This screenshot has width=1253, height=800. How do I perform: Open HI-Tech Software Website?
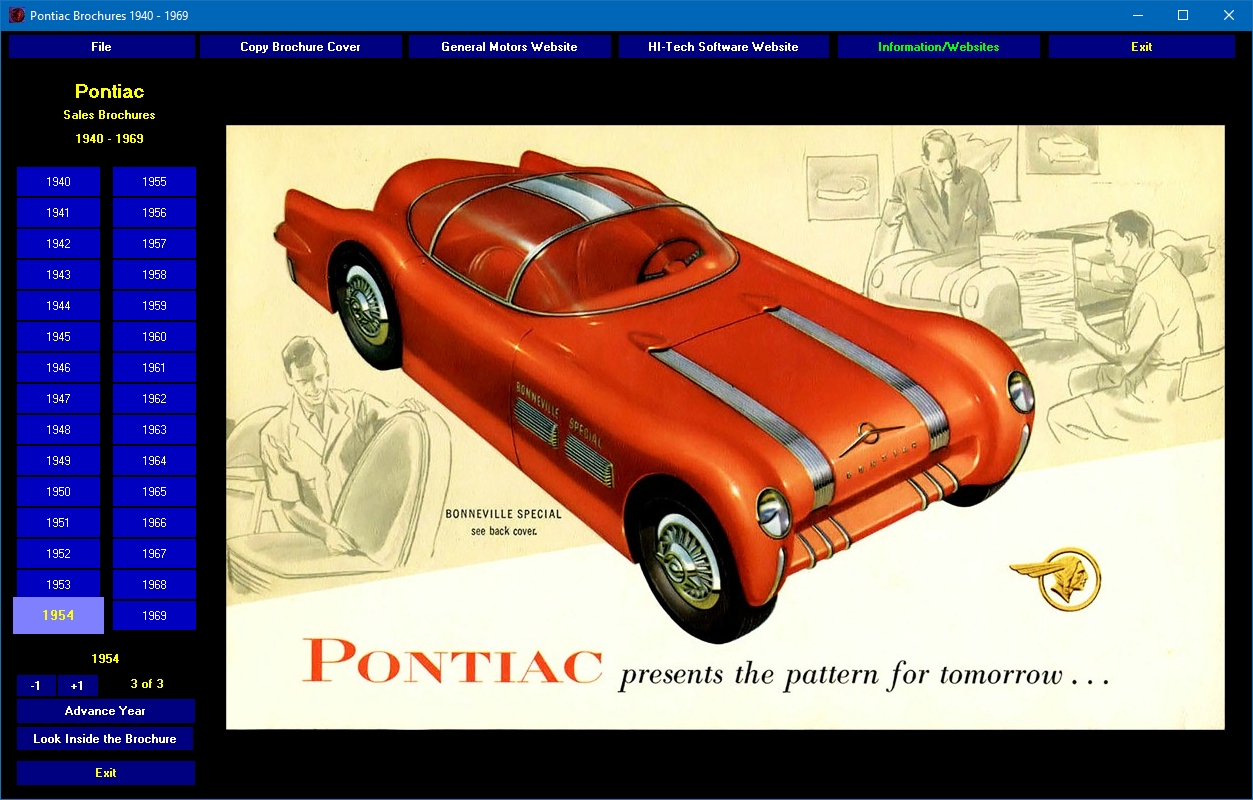[723, 47]
